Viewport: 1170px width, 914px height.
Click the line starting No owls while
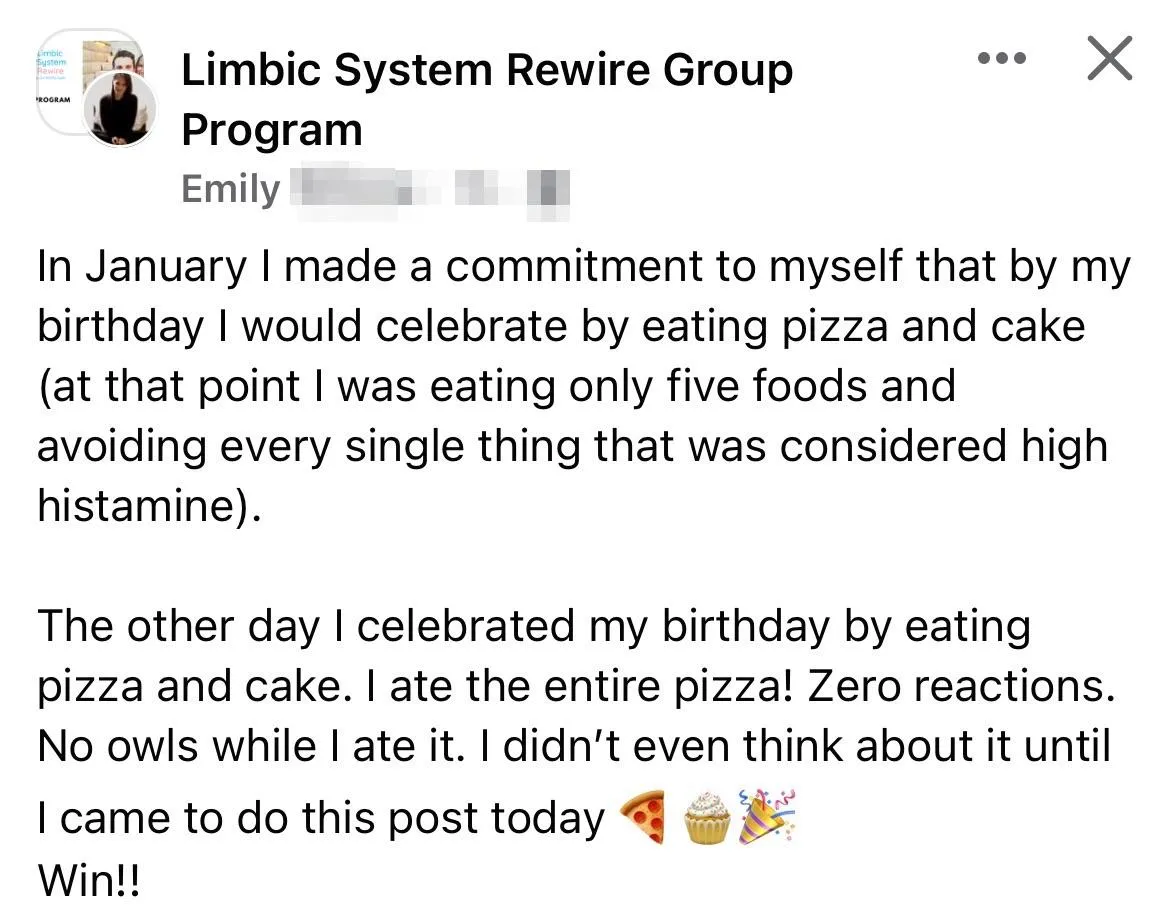(575, 747)
